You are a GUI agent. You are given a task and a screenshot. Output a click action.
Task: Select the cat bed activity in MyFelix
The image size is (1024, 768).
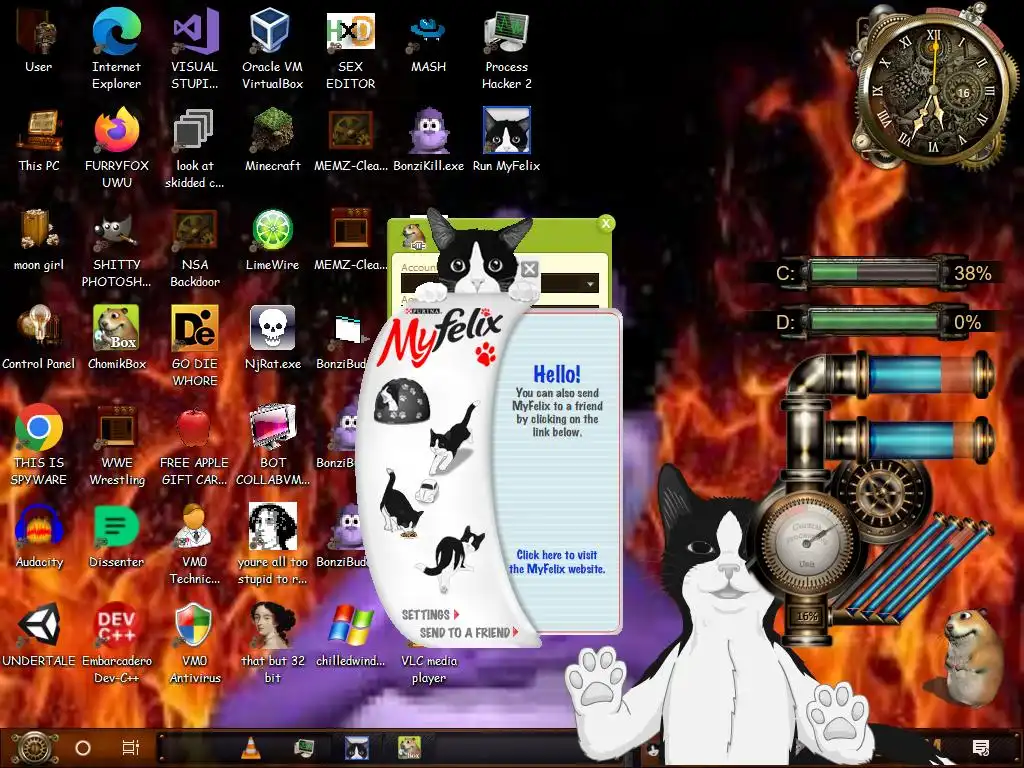pos(402,400)
